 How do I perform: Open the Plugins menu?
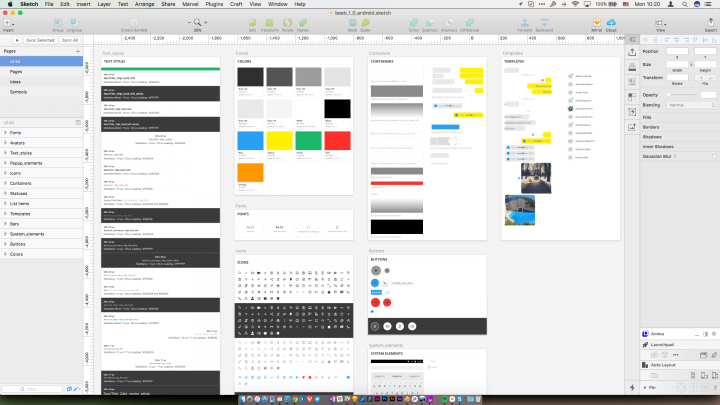pyautogui.click(x=214, y=4)
